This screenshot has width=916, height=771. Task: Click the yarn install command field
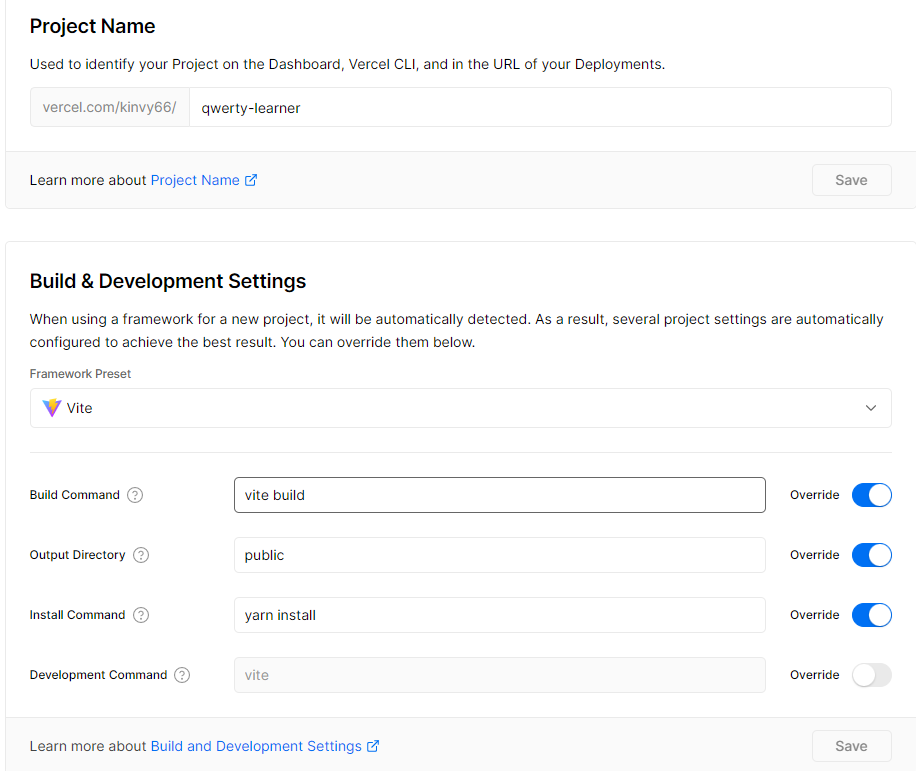coord(500,615)
